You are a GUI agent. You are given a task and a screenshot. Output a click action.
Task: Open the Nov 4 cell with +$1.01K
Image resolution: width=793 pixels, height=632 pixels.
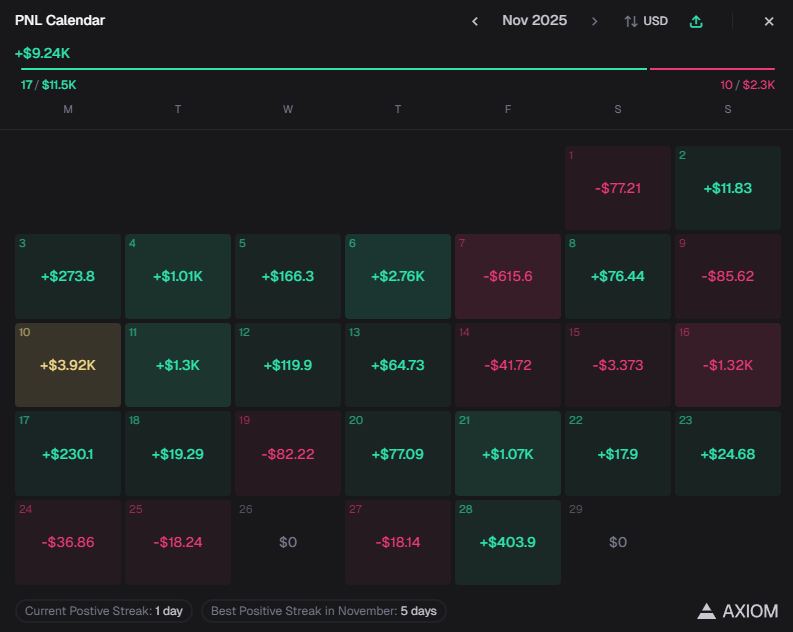tap(178, 276)
